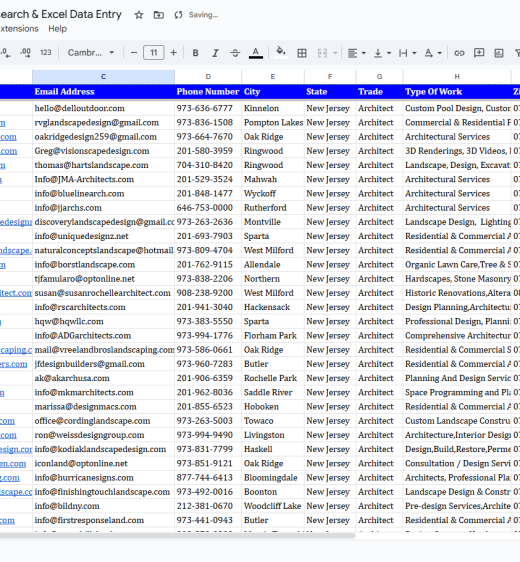Click the Saving status sync icon
520x562 pixels.
pyautogui.click(x=178, y=15)
